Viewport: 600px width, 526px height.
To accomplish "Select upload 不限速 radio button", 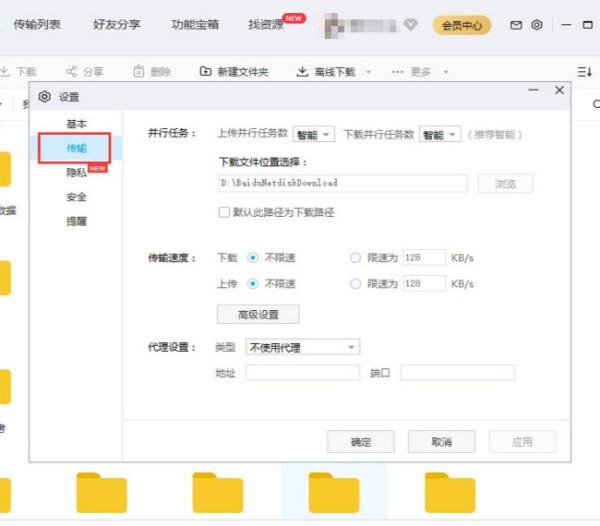I will point(253,284).
